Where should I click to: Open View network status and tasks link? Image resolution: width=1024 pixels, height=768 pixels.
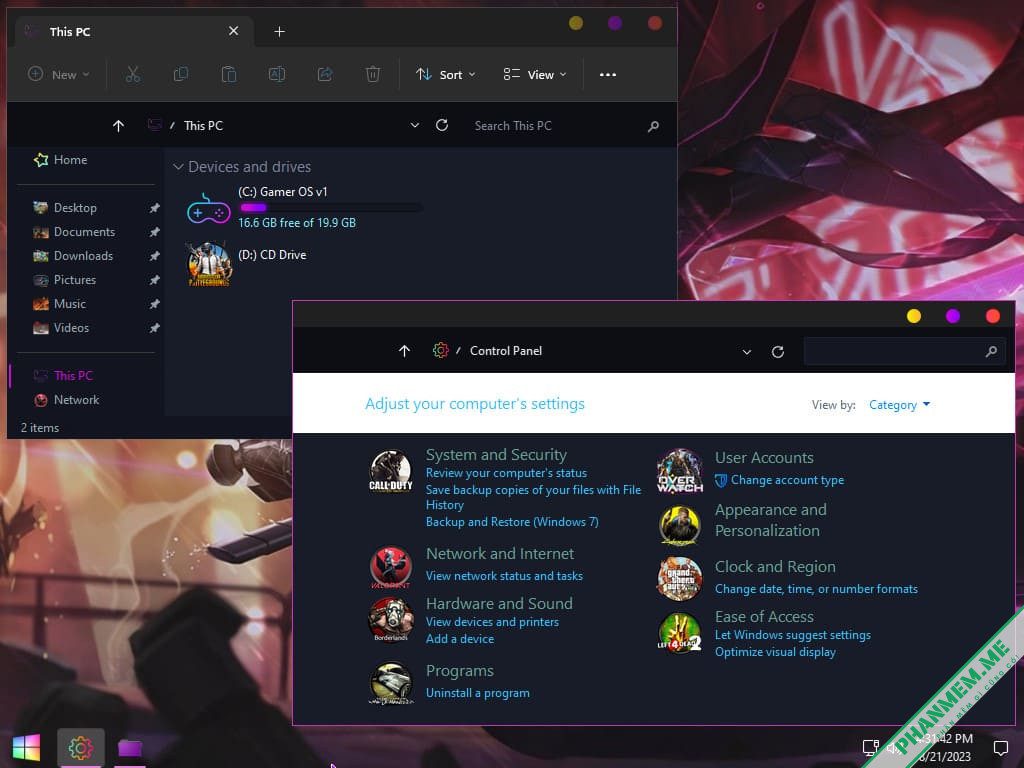coord(504,576)
